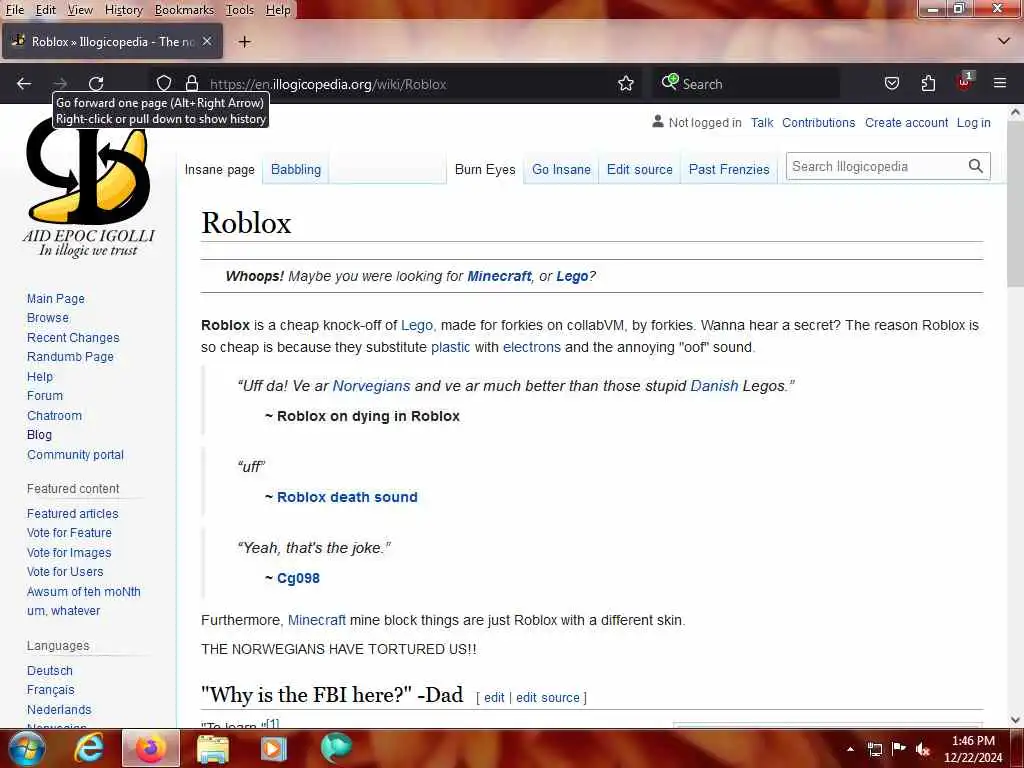This screenshot has height=768, width=1024.
Task: Click edit source beside FBI heading
Action: [x=547, y=697]
